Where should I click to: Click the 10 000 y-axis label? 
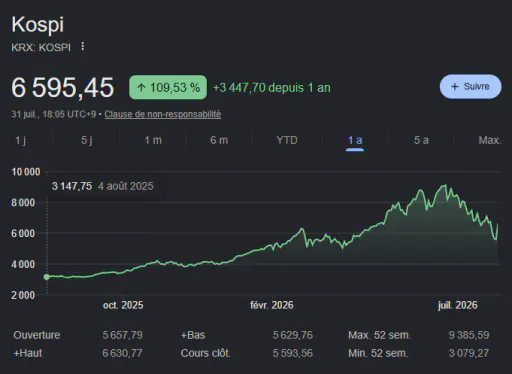[x=26, y=172]
